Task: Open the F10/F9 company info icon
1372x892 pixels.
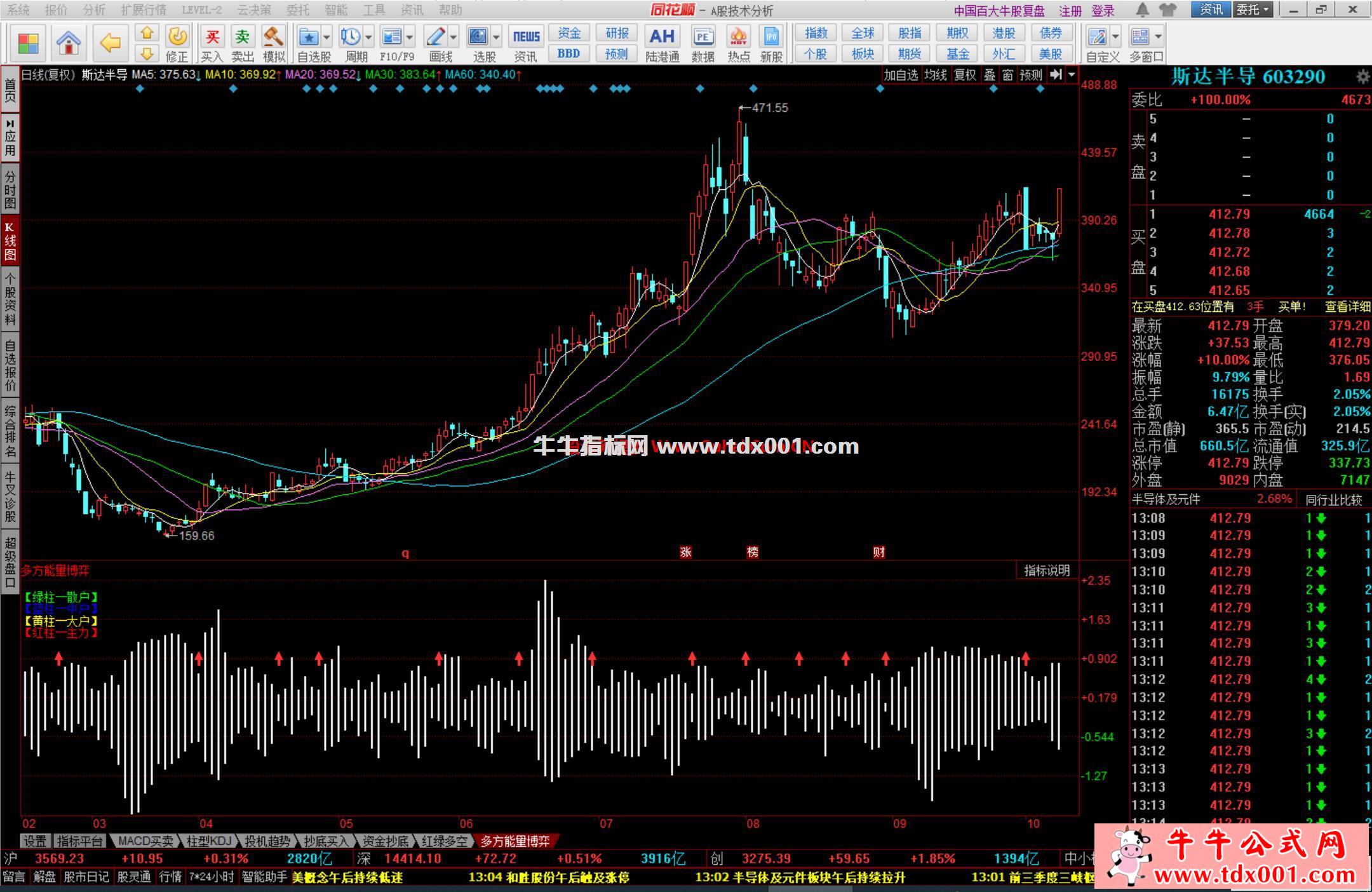Action: click(391, 37)
